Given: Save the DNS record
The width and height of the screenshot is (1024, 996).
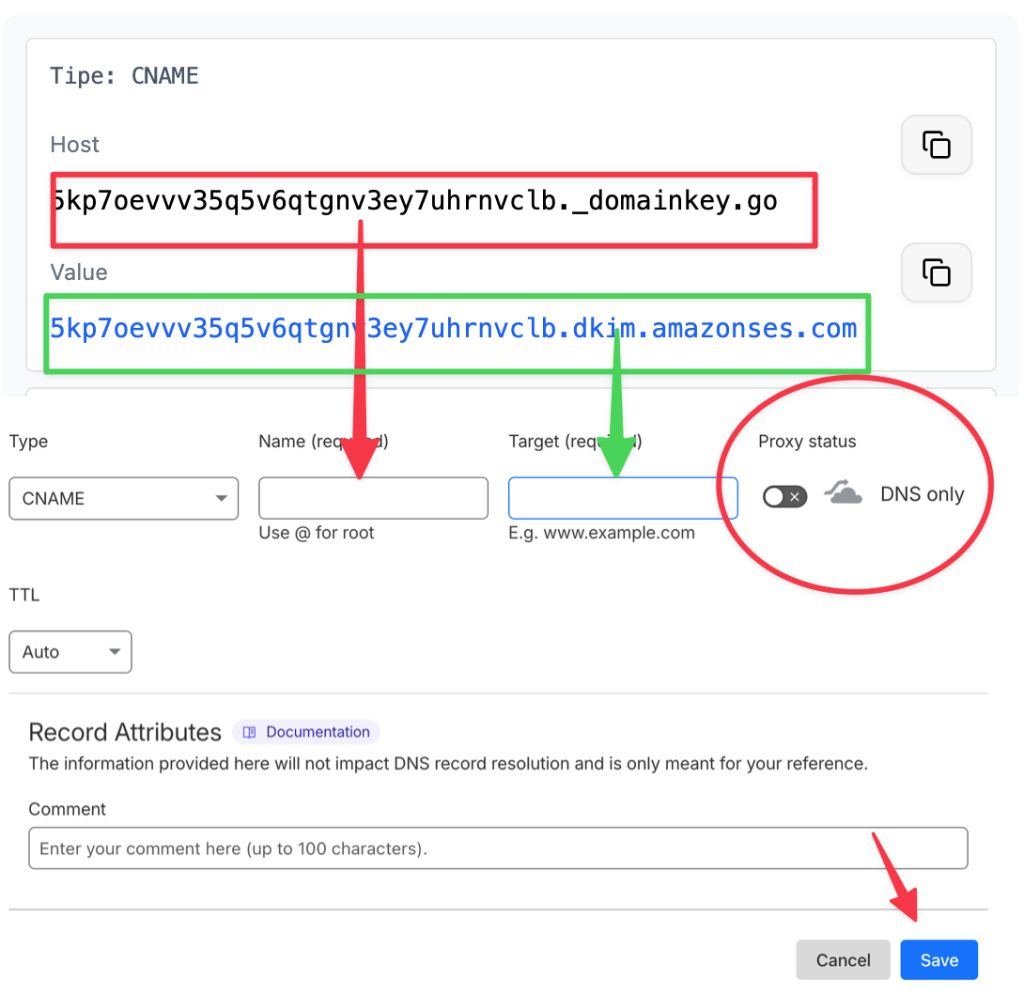Looking at the screenshot, I should (938, 960).
